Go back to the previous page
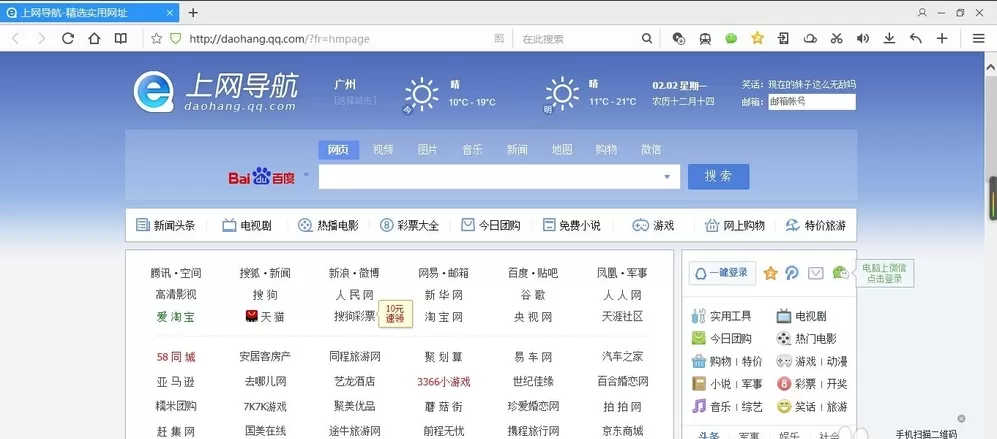Viewport: 997px width, 439px height. click(x=16, y=39)
